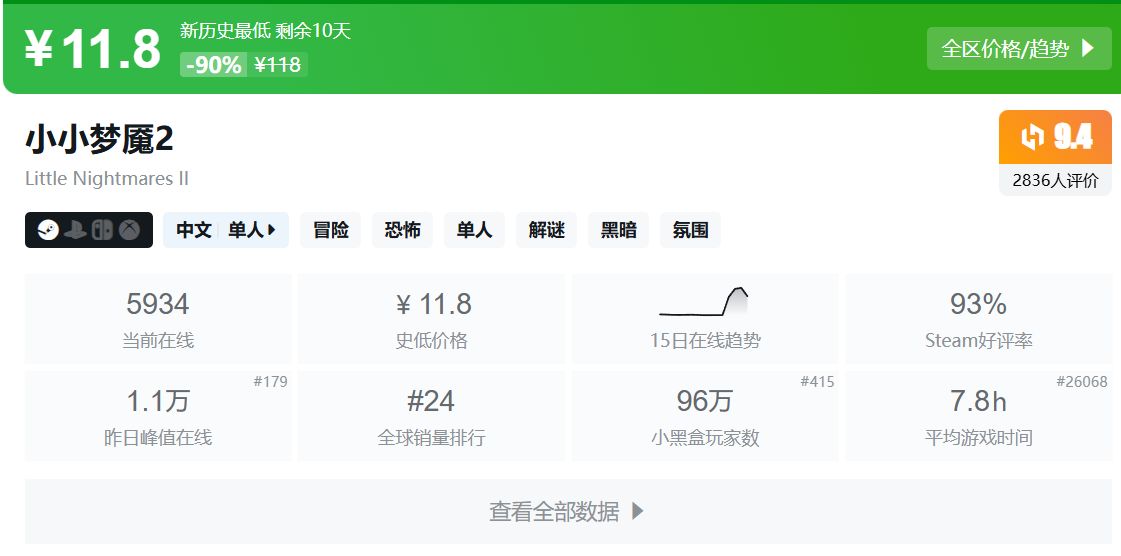
Task: Click the struck-through ¥118 original price
Action: pyautogui.click(x=277, y=65)
